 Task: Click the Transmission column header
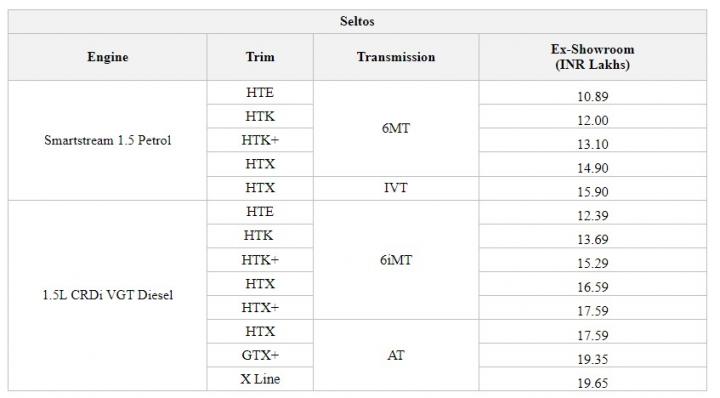coord(396,57)
